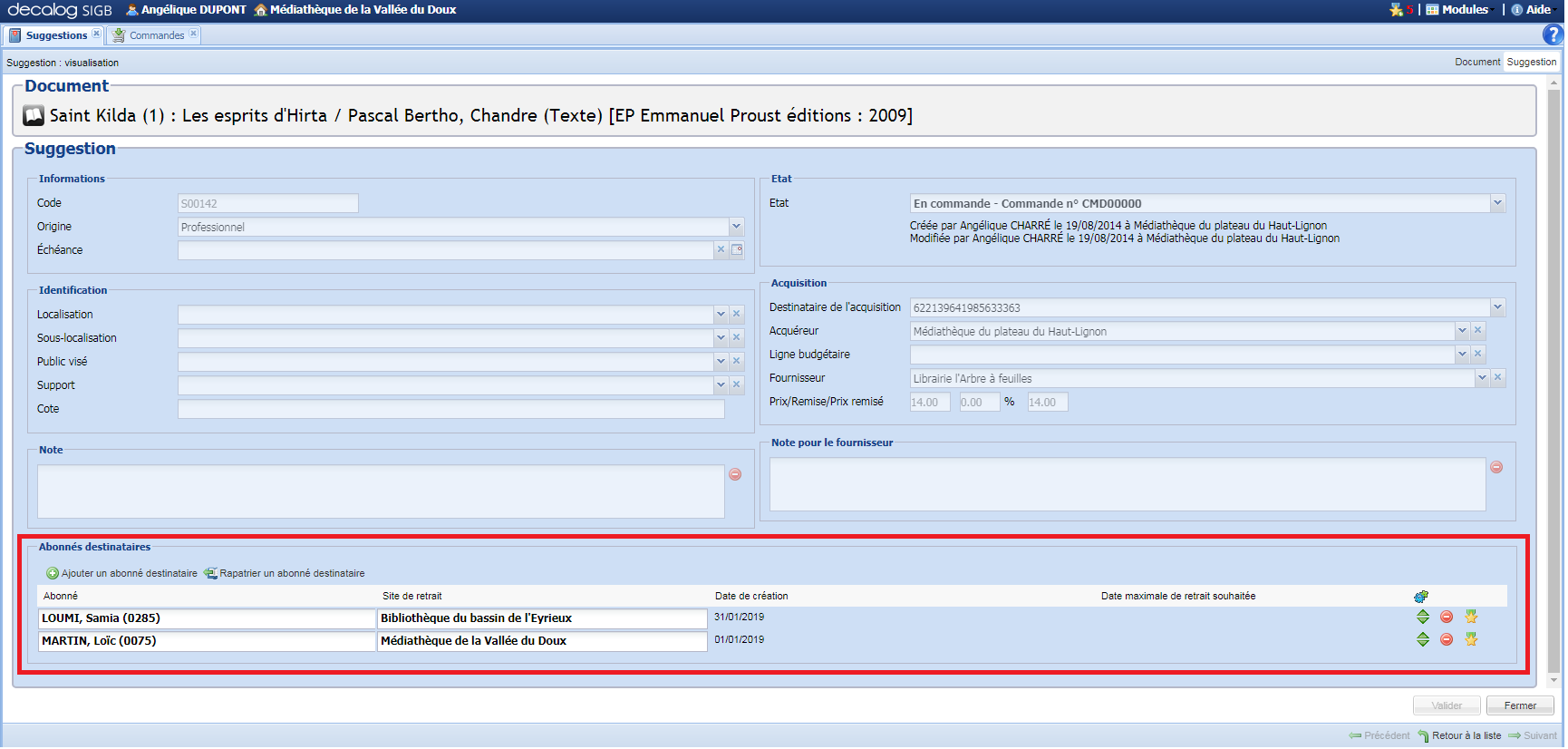Remove subscriber LOUMI, Samia with red minus icon
Image resolution: width=1568 pixels, height=749 pixels.
click(1447, 617)
